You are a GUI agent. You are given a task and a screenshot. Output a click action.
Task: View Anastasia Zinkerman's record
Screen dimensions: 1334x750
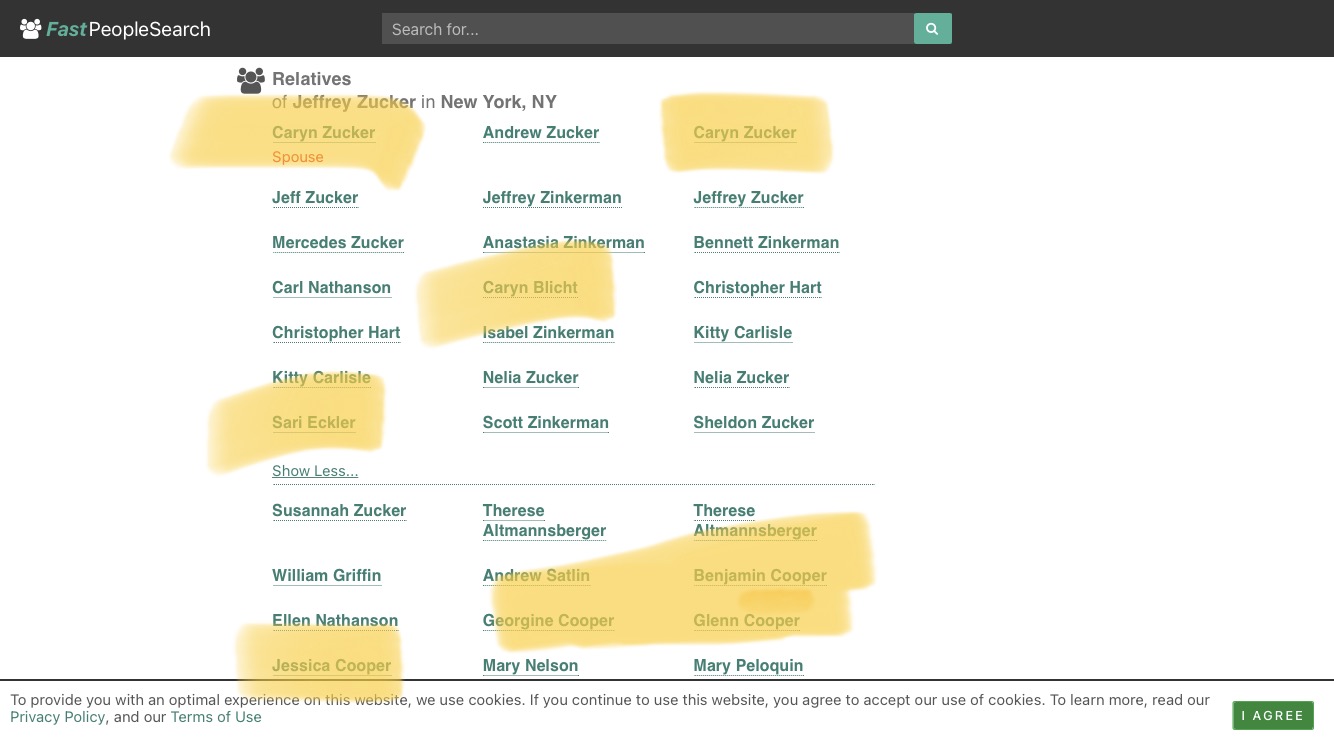coord(563,243)
